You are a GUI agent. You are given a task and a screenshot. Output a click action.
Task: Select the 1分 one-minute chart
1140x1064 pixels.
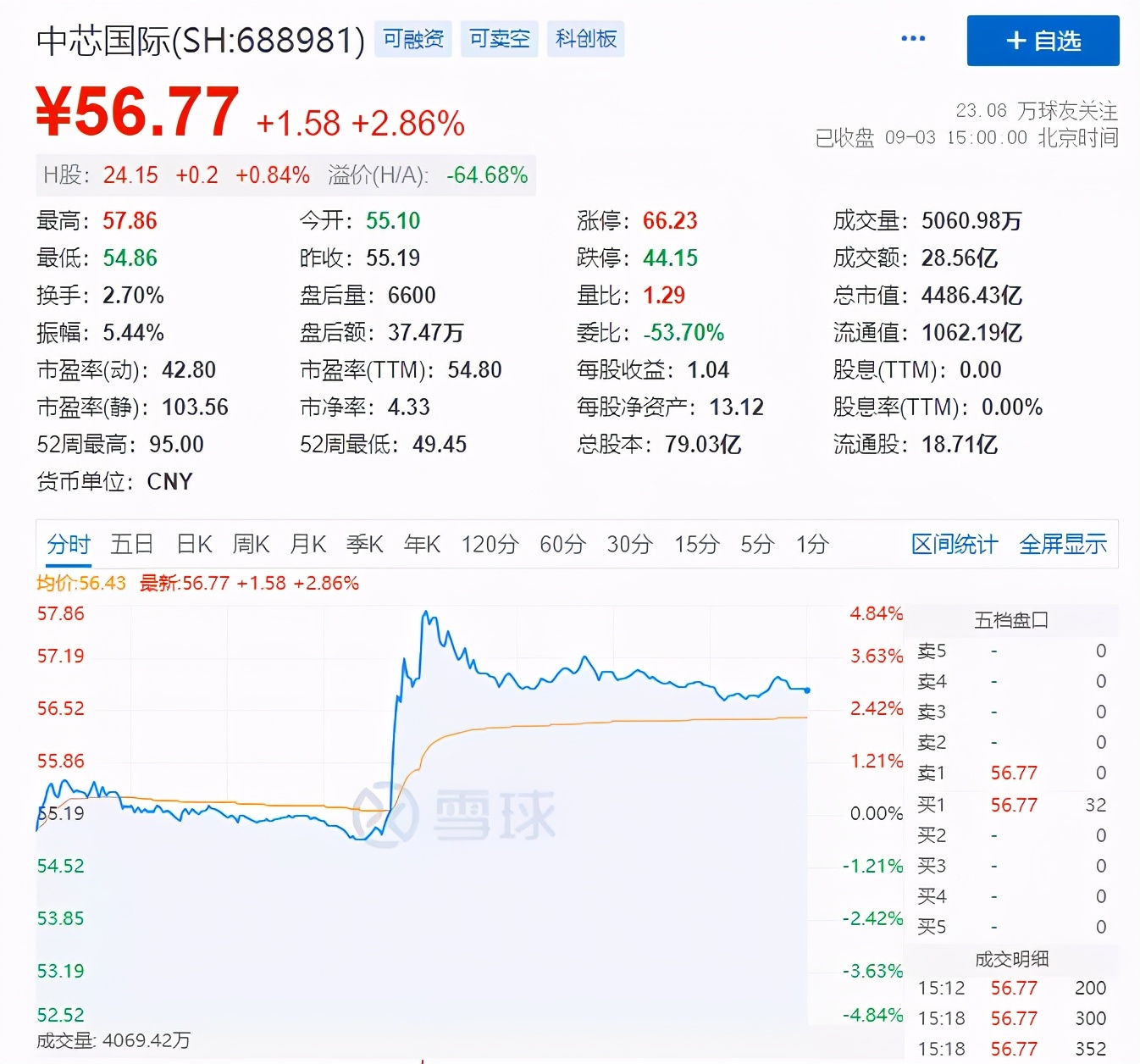pos(811,545)
